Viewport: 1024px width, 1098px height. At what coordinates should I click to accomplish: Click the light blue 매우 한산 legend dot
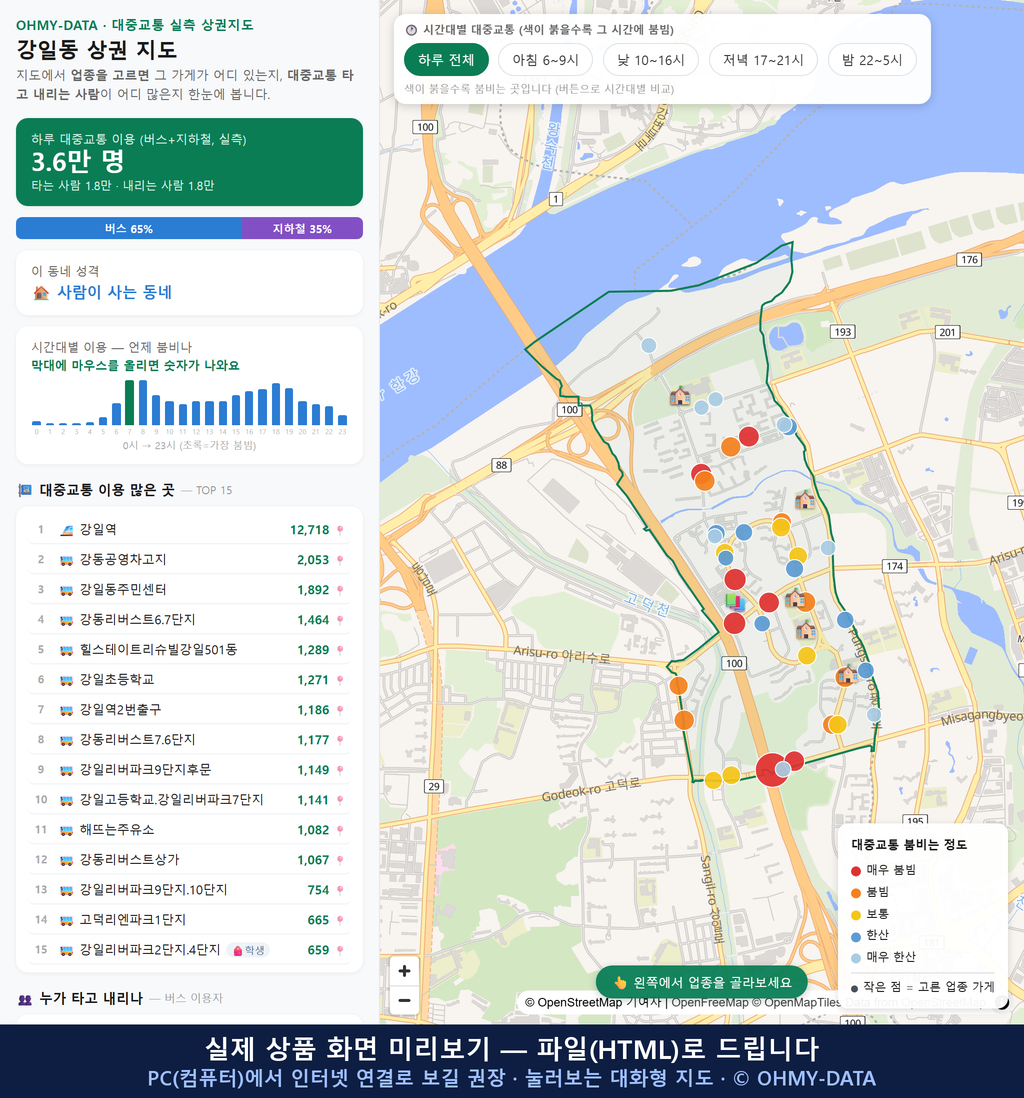coord(855,958)
